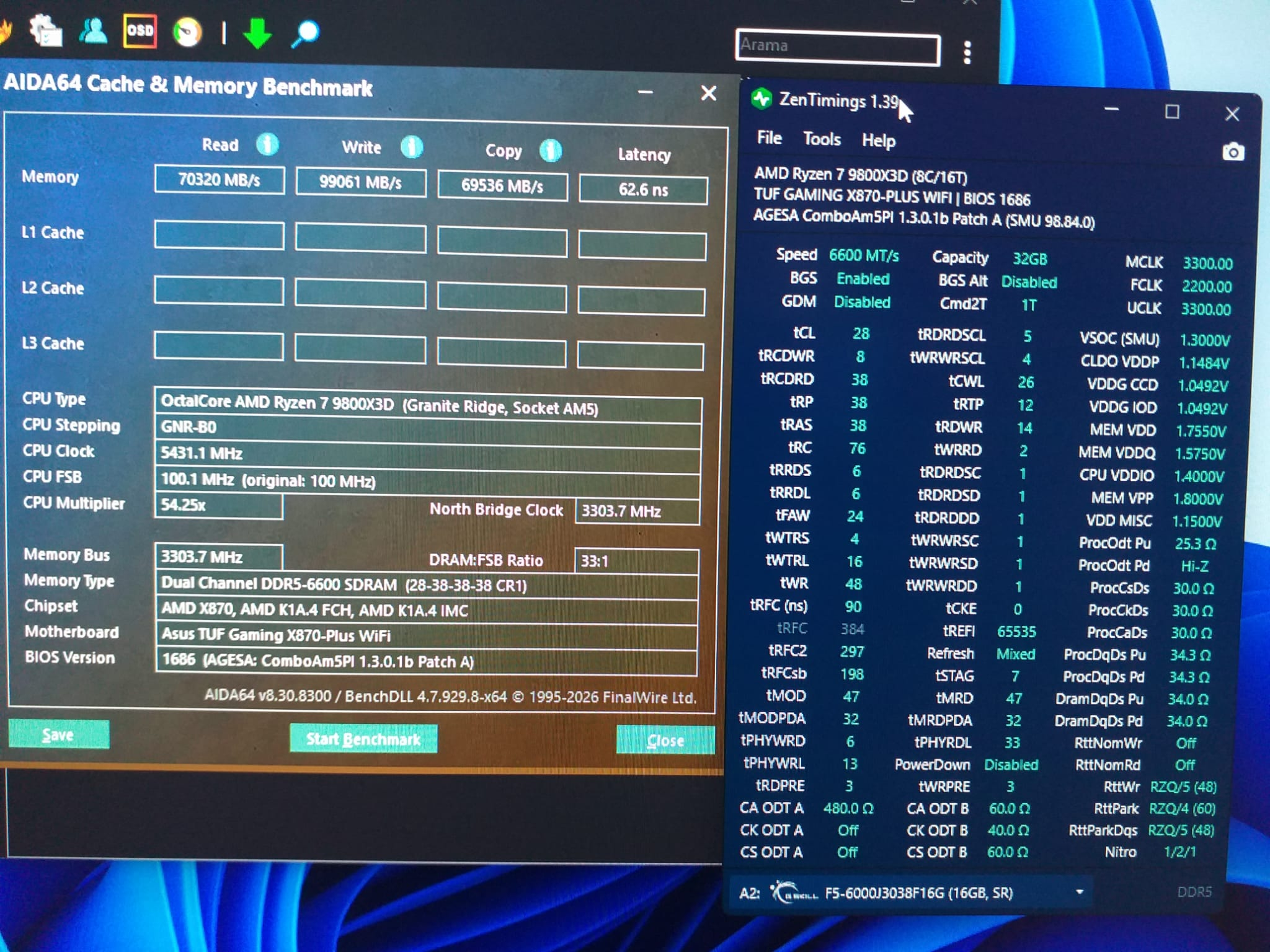Click the BIOS Version field 1686

427,661
